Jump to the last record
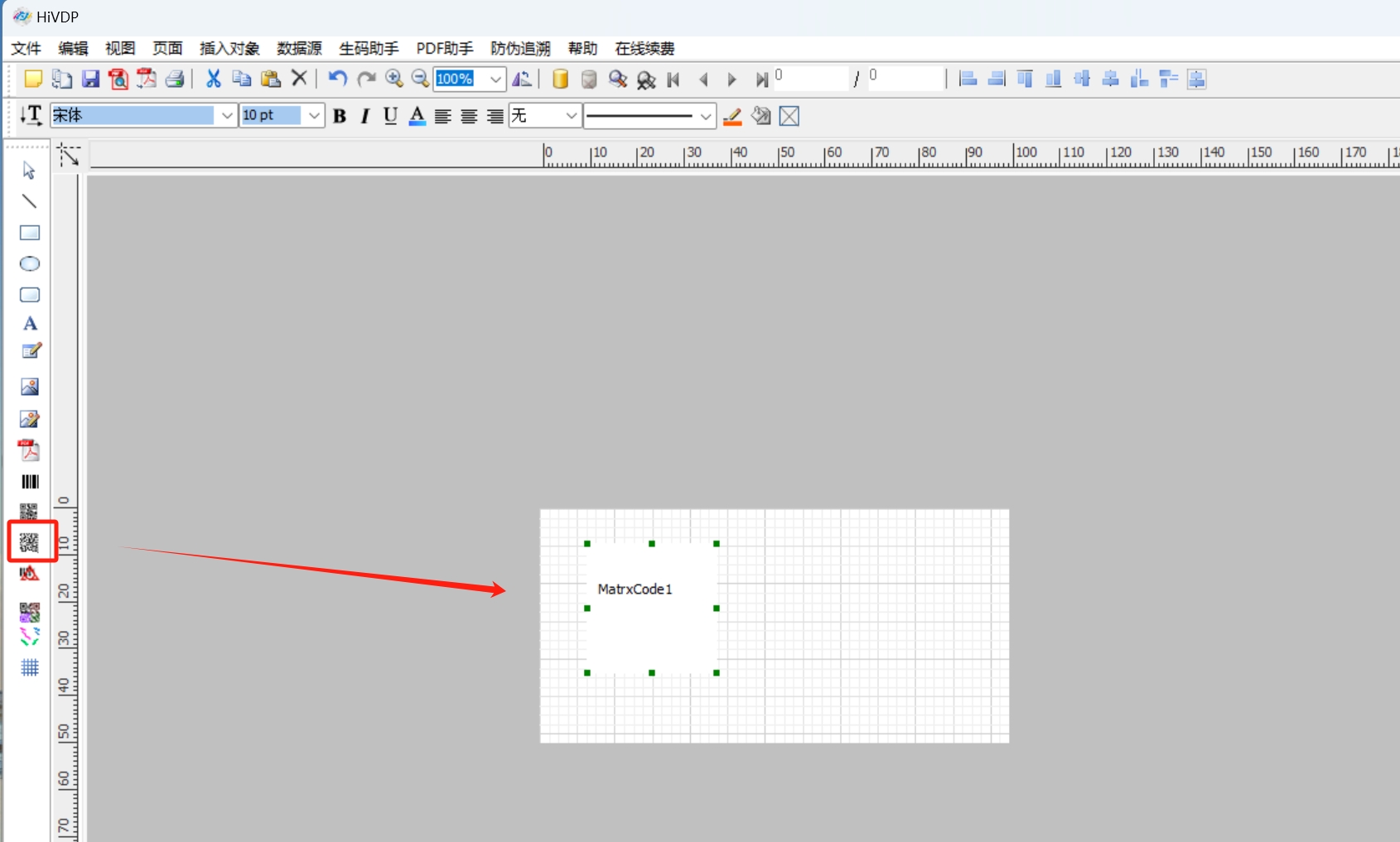Viewport: 1400px width, 842px height. tap(761, 79)
